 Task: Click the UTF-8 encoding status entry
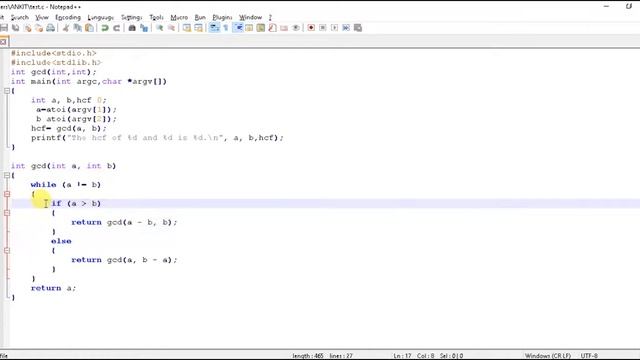[x=589, y=356]
